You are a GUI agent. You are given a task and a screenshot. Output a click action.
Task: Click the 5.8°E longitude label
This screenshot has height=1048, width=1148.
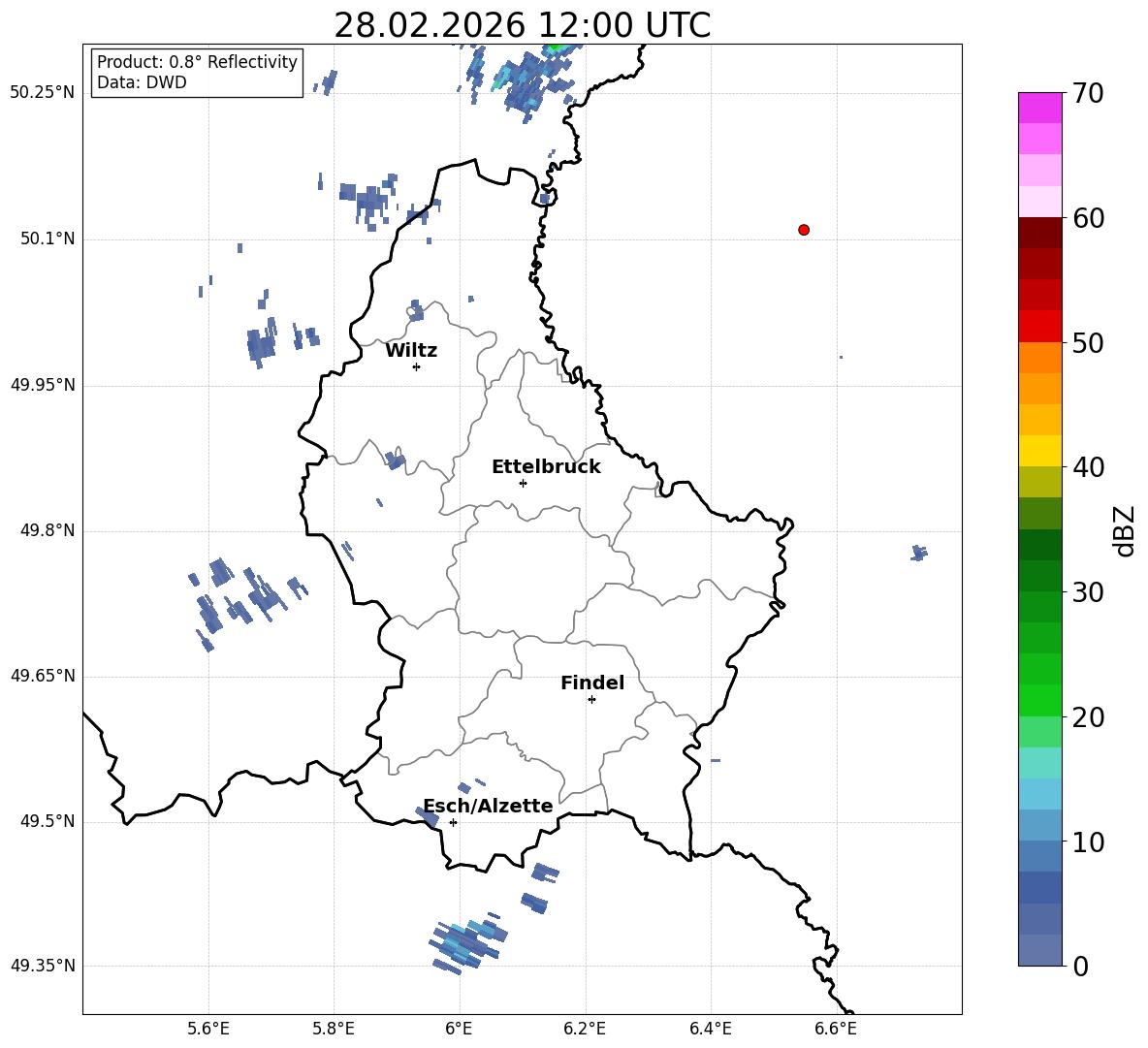tap(334, 1029)
